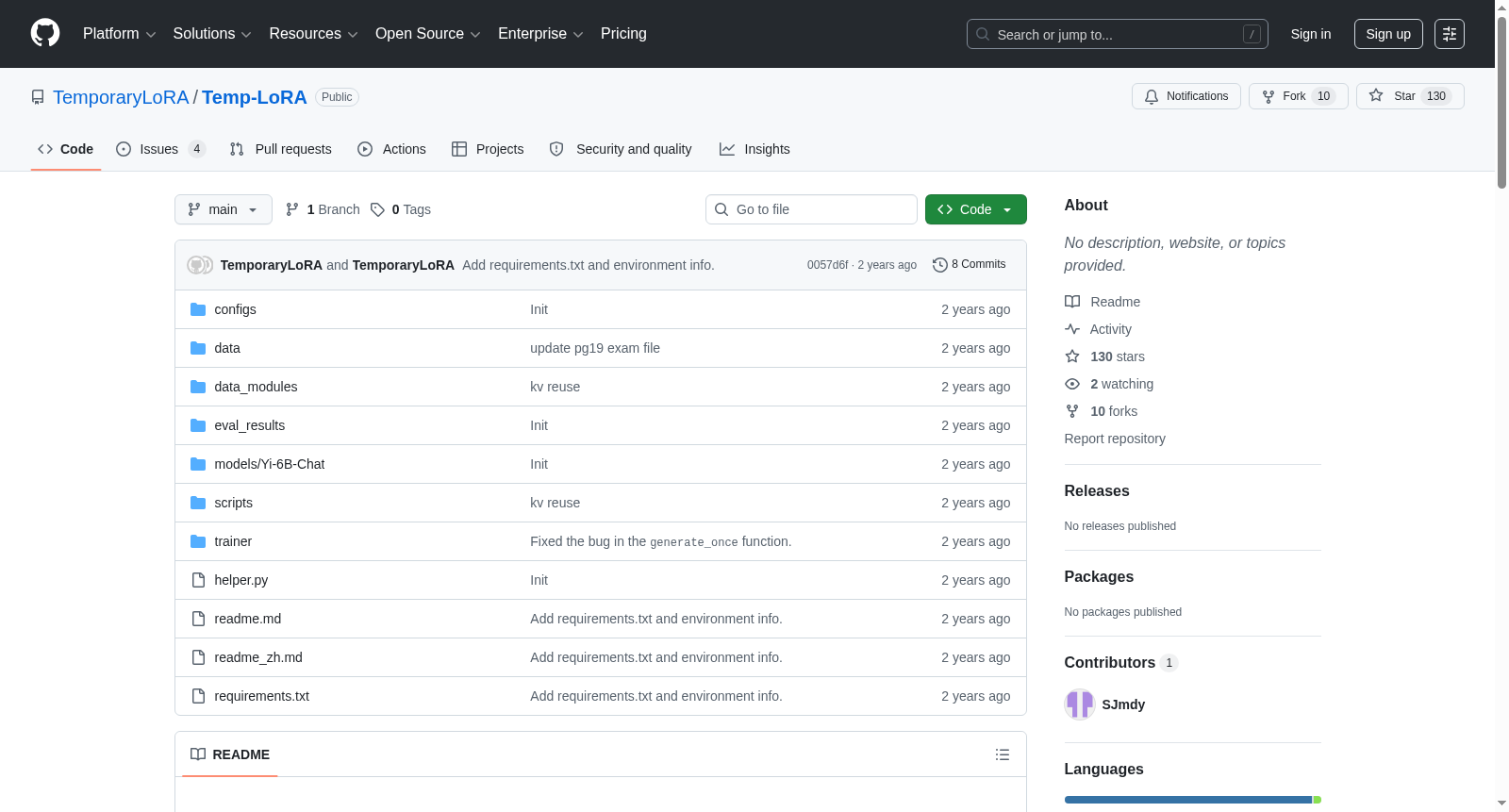The height and width of the screenshot is (812, 1509).
Task: Open the configs folder icon
Action: (198, 309)
